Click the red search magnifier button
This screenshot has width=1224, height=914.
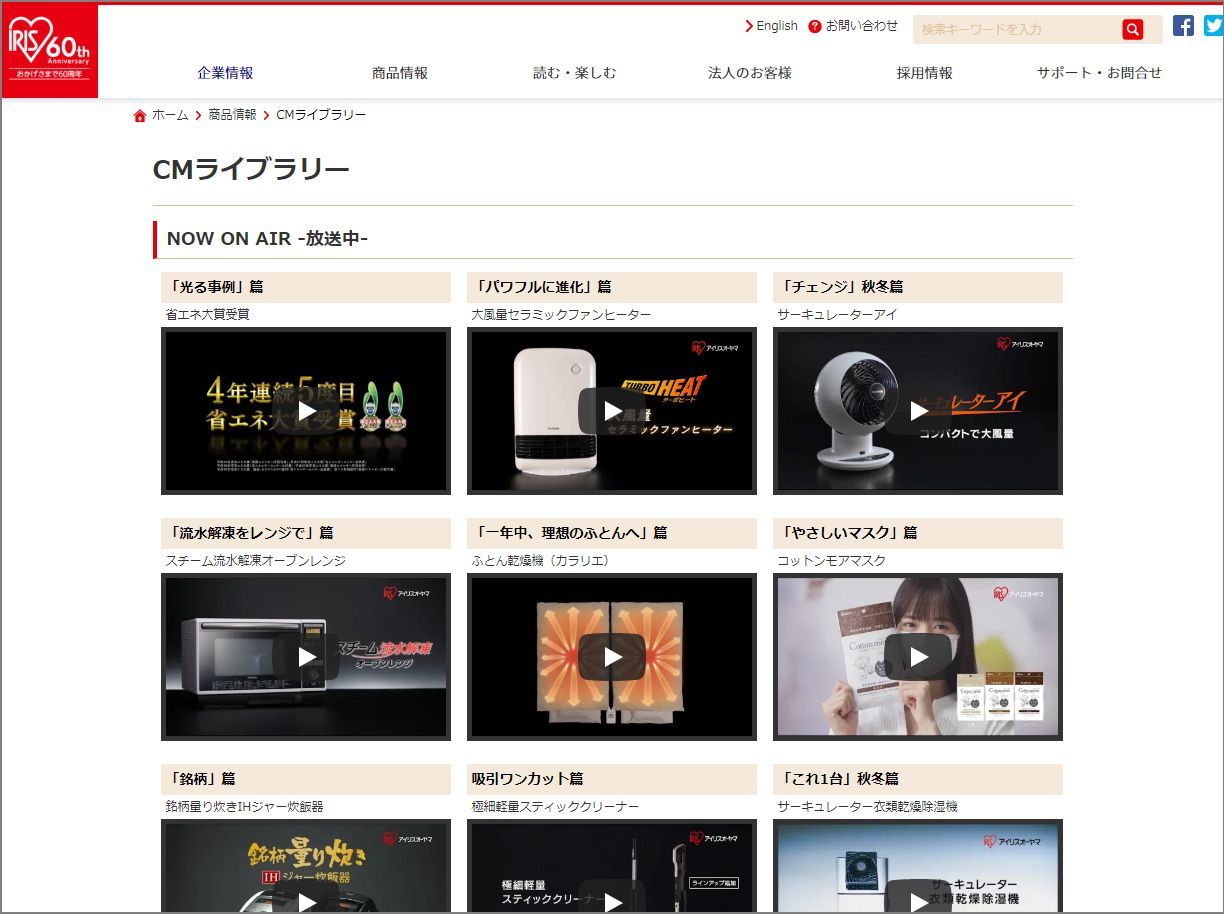point(1132,29)
